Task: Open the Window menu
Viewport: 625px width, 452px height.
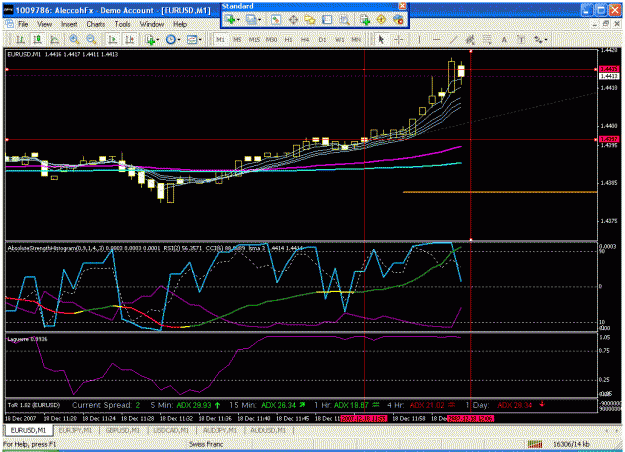Action: 152,24
